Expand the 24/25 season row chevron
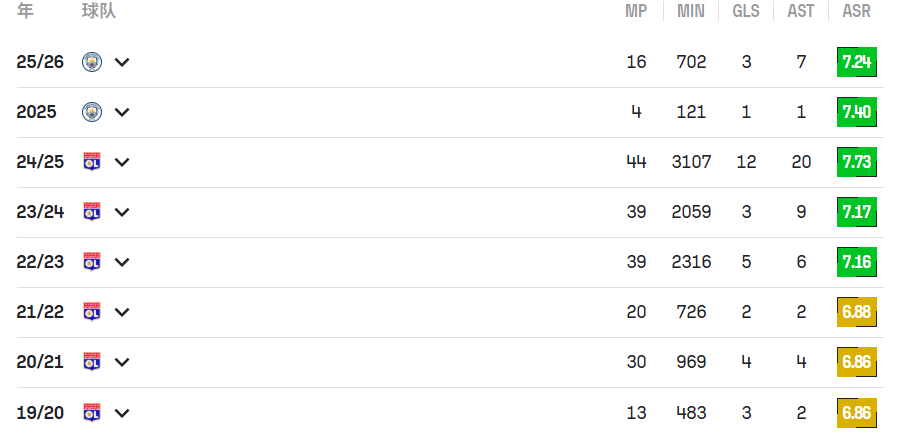Viewport: 897px width, 445px height. pyautogui.click(x=122, y=162)
